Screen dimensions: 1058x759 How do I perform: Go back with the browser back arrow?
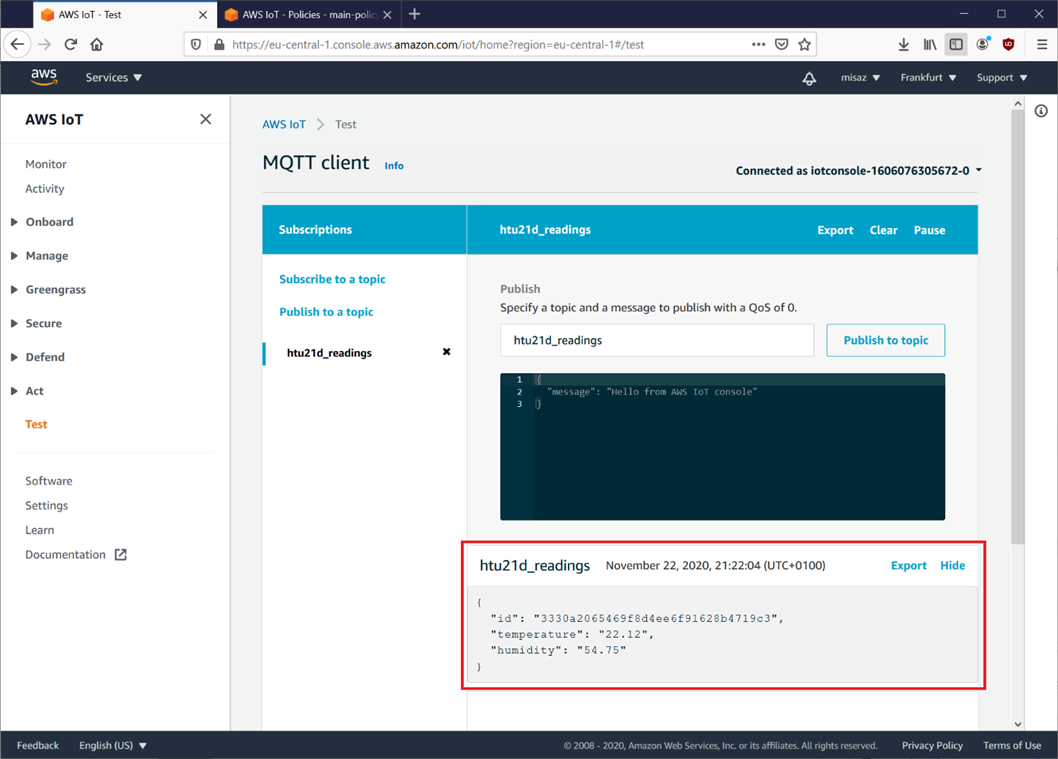pyautogui.click(x=18, y=45)
